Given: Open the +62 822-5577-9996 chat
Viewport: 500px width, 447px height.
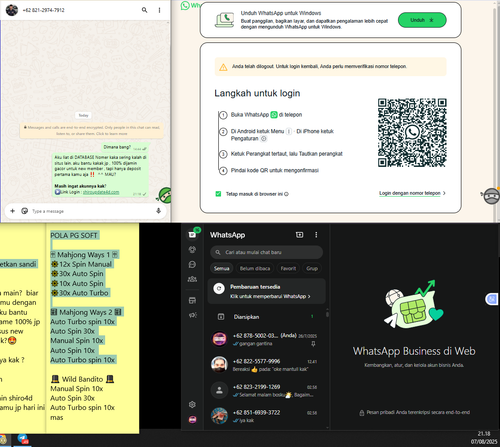Looking at the screenshot, I should pos(266,365).
